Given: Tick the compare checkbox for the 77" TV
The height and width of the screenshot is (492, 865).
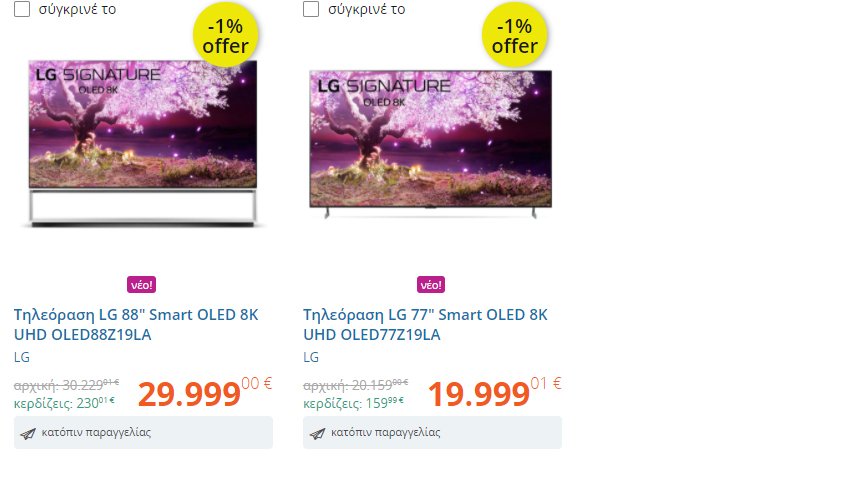Looking at the screenshot, I should point(311,9).
